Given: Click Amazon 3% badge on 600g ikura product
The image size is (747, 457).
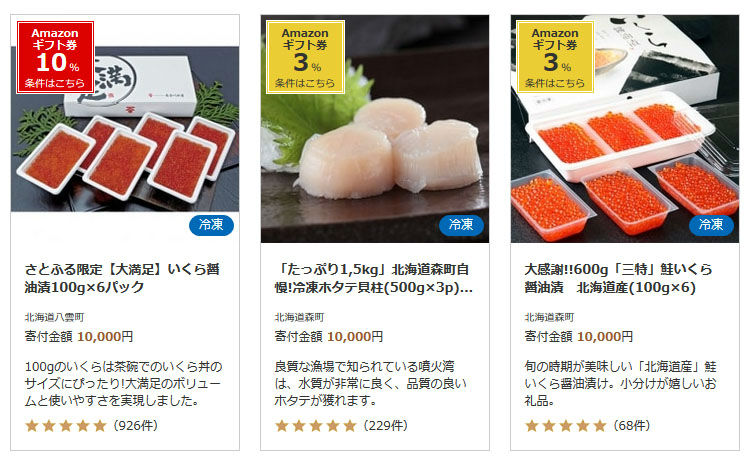Looking at the screenshot, I should coord(555,57).
